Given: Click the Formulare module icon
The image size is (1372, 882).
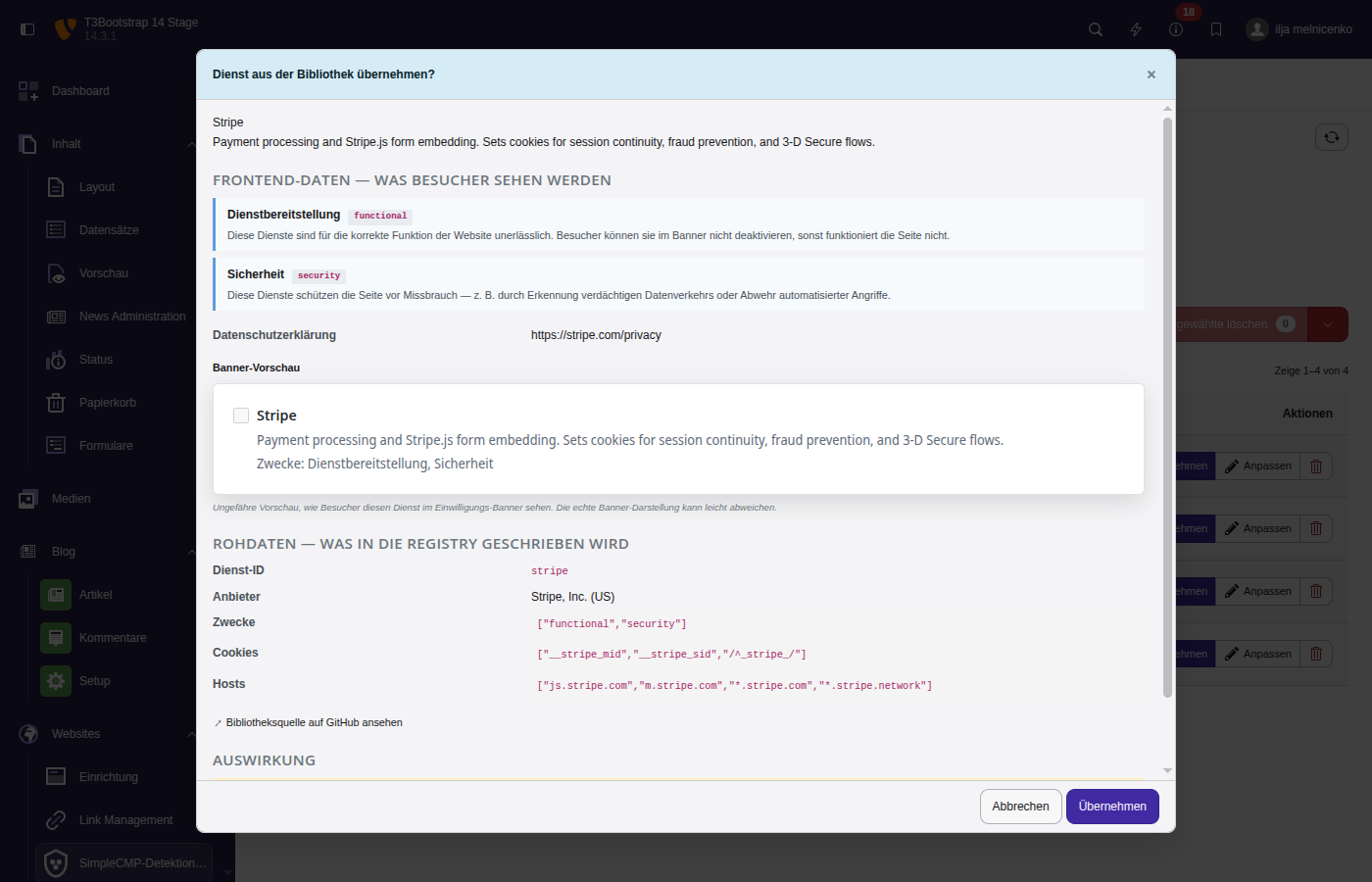Looking at the screenshot, I should click(x=56, y=446).
